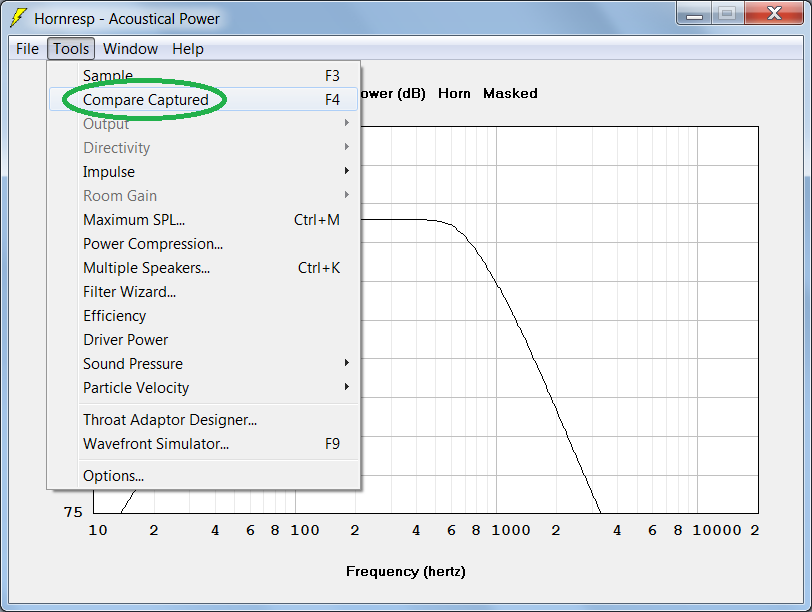This screenshot has width=812, height=612.
Task: Expand Sound Pressure submenu
Action: (204, 363)
